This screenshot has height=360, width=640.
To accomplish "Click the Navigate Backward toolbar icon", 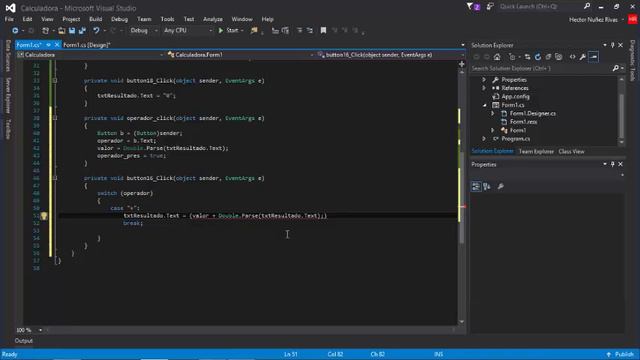I will (x=15, y=31).
